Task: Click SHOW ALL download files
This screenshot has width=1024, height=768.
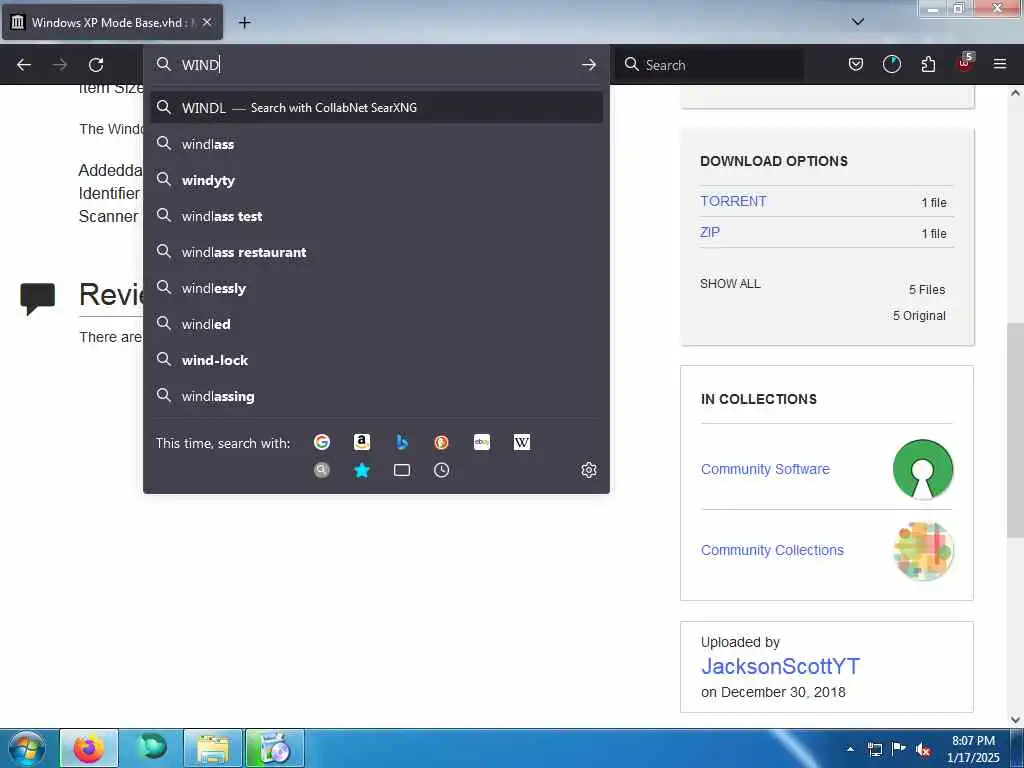Action: tap(730, 283)
